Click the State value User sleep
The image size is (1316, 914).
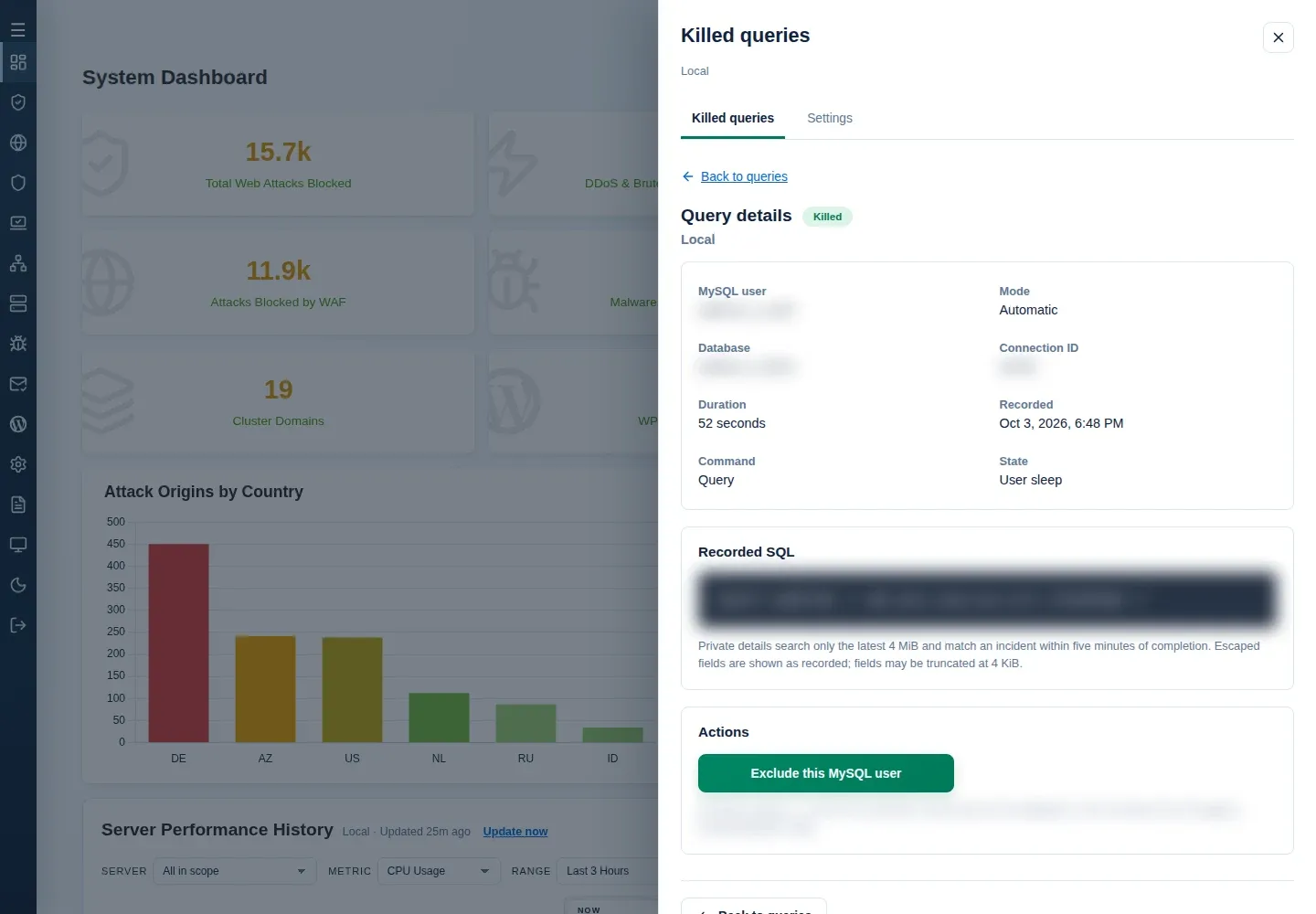(1031, 480)
